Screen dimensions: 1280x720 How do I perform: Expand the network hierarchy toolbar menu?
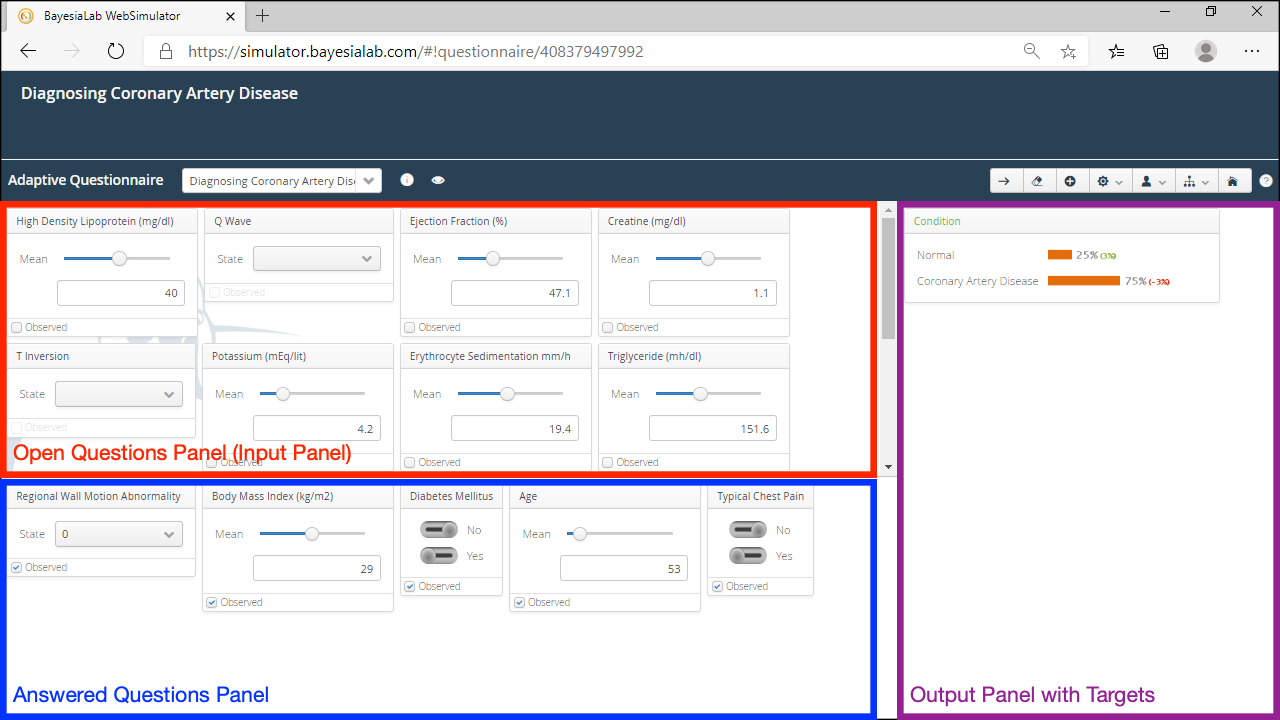coord(1194,181)
